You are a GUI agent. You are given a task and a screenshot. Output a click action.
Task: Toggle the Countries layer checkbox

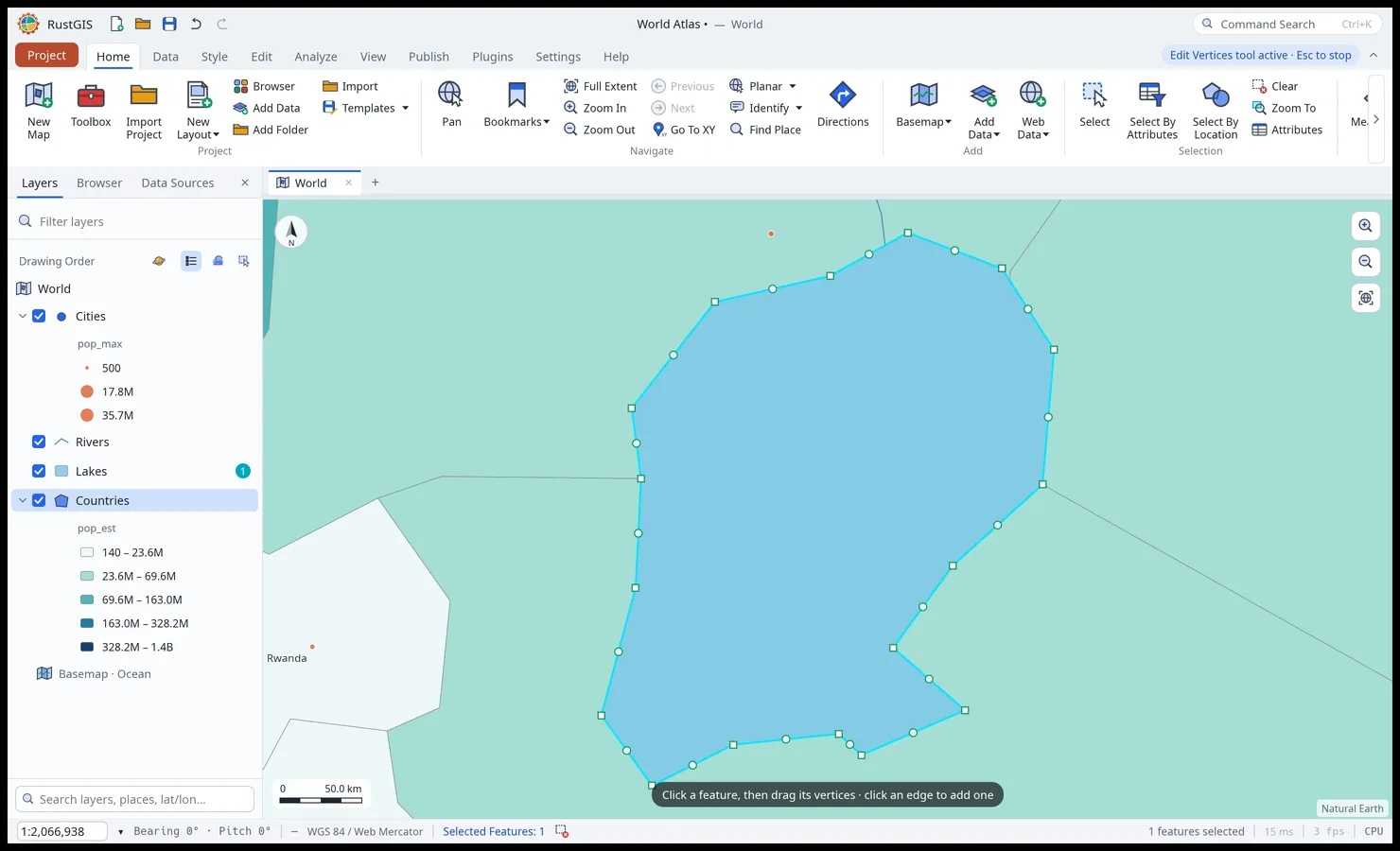(x=39, y=500)
